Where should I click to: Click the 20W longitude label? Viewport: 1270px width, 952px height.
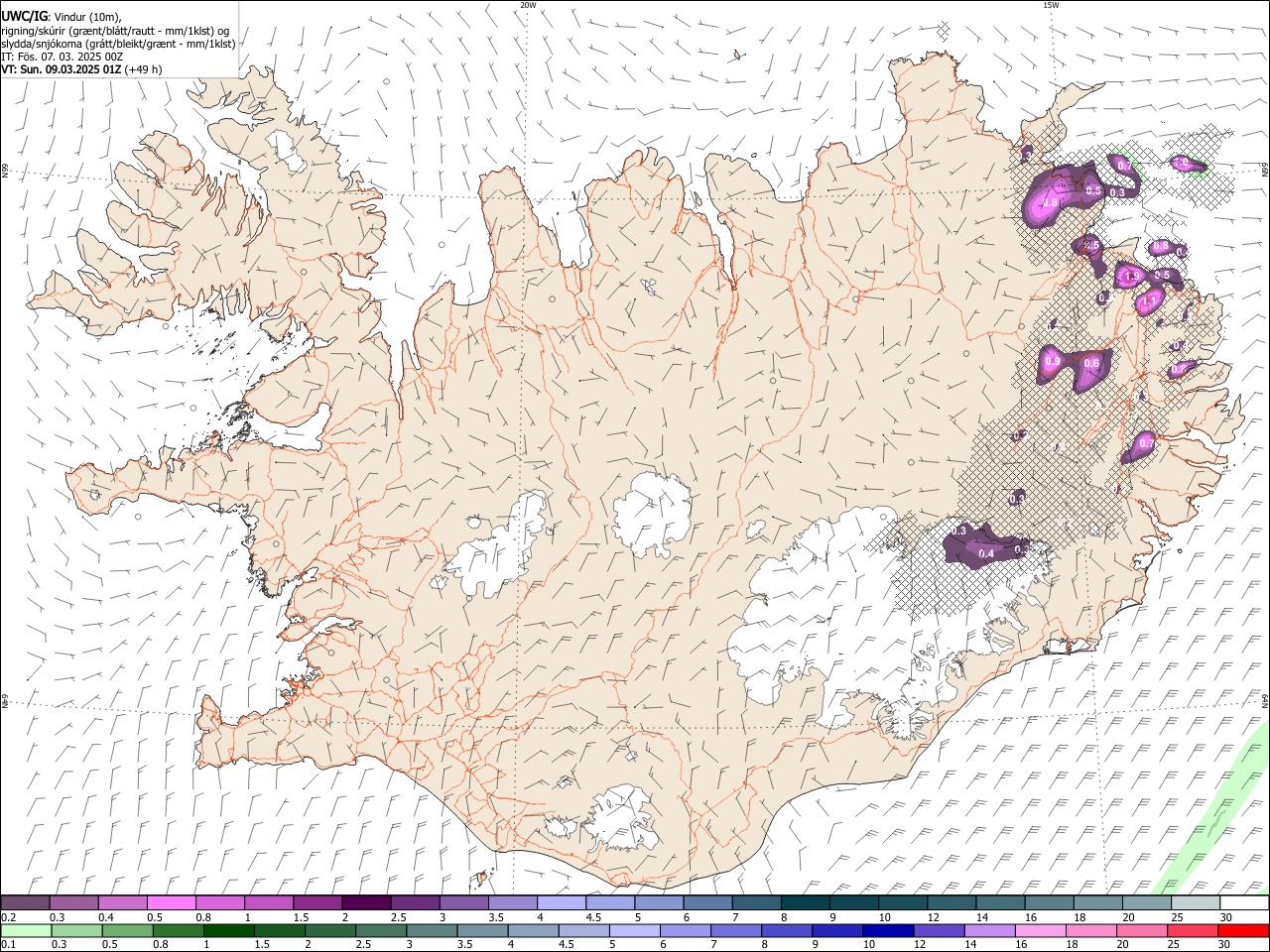click(x=528, y=5)
